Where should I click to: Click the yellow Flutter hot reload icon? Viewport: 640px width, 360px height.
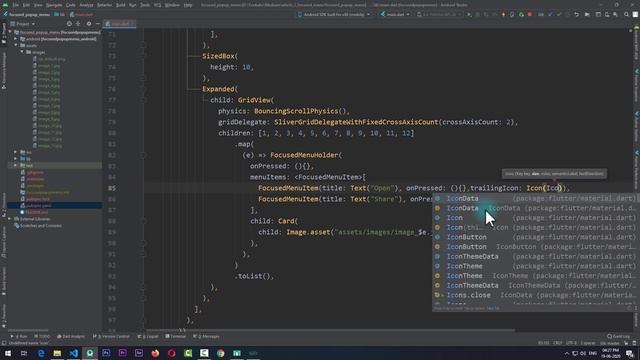pyautogui.click(x=503, y=14)
